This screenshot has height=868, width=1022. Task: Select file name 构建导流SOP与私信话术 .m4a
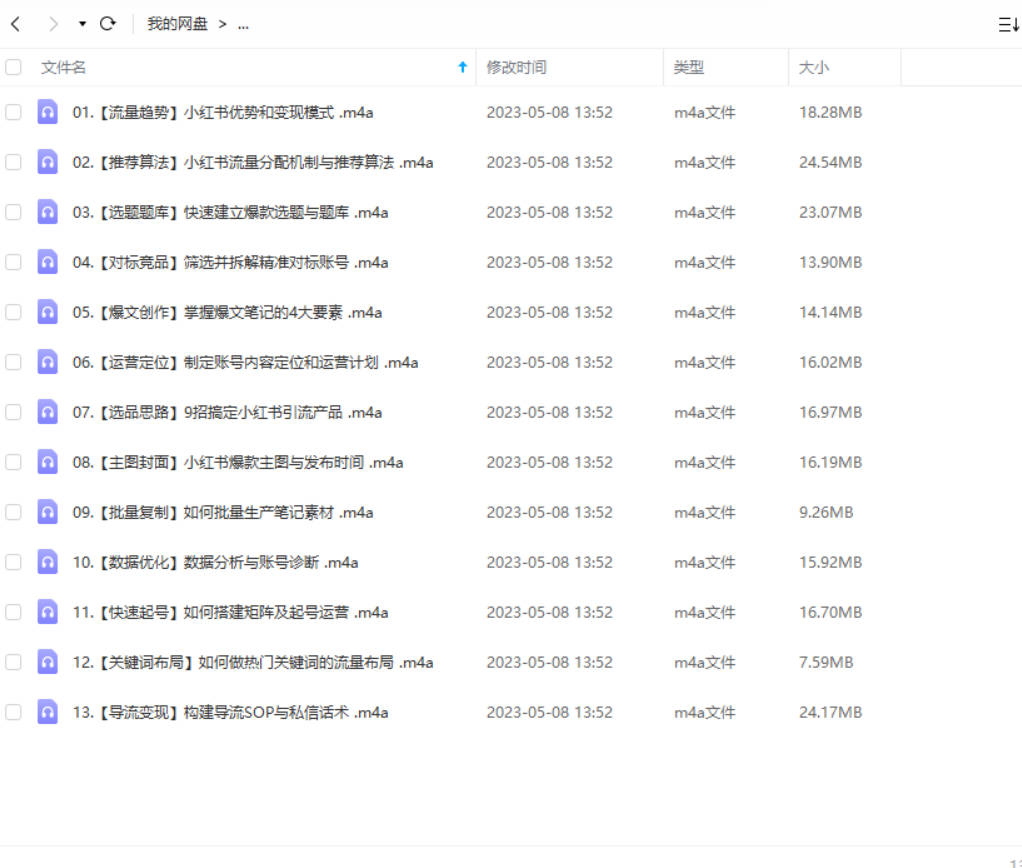click(285, 712)
